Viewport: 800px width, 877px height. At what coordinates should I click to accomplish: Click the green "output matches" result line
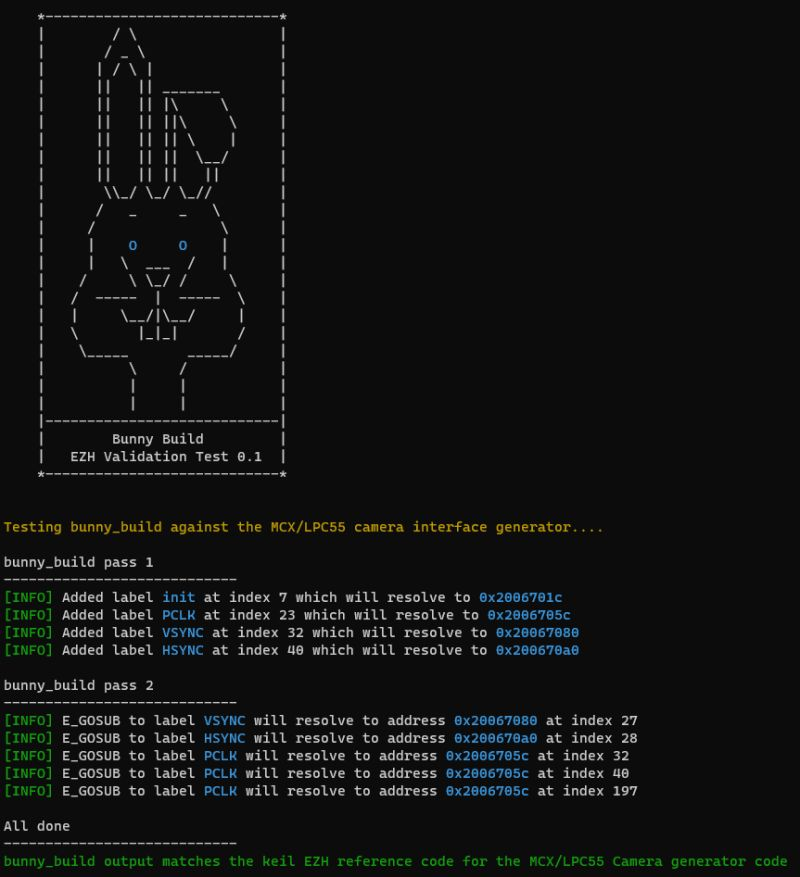(x=395, y=861)
